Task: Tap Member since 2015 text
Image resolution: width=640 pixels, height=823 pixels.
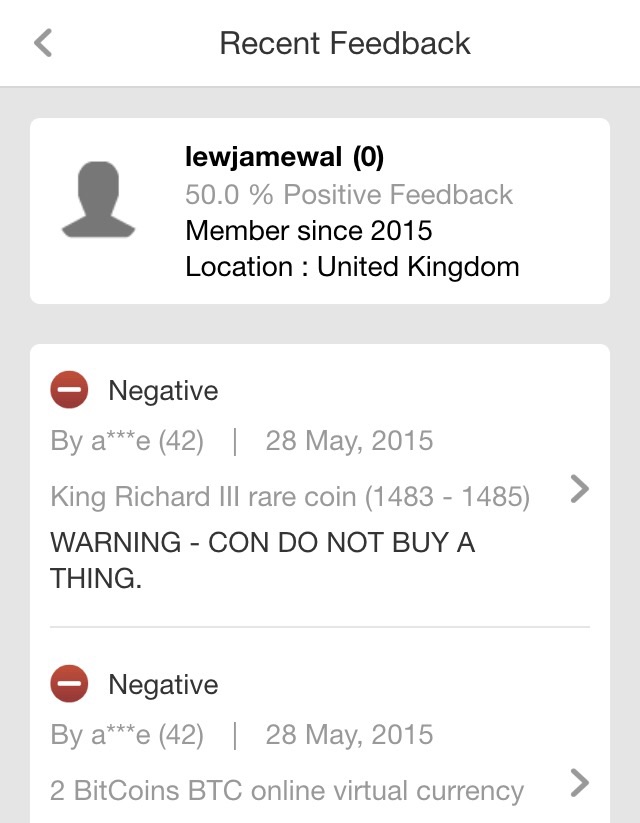Action: click(309, 231)
